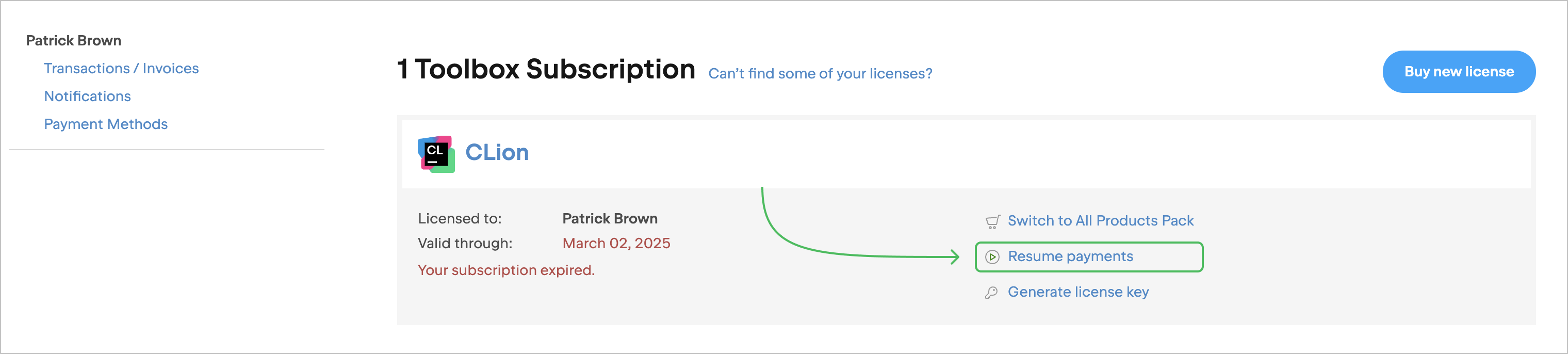This screenshot has width=1568, height=354.
Task: Click the key icon next to Generate license key
Action: (992, 292)
